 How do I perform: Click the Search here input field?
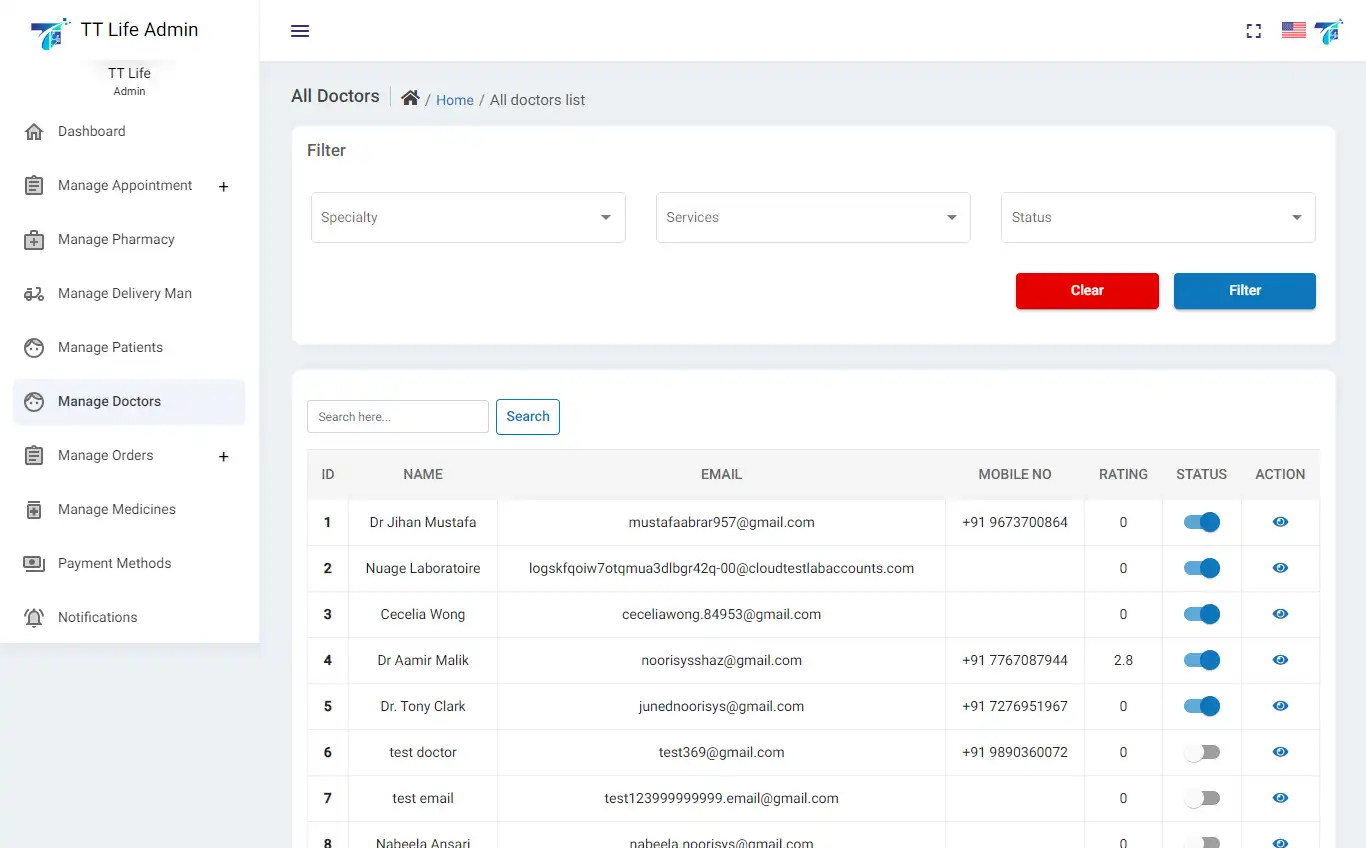coord(397,417)
